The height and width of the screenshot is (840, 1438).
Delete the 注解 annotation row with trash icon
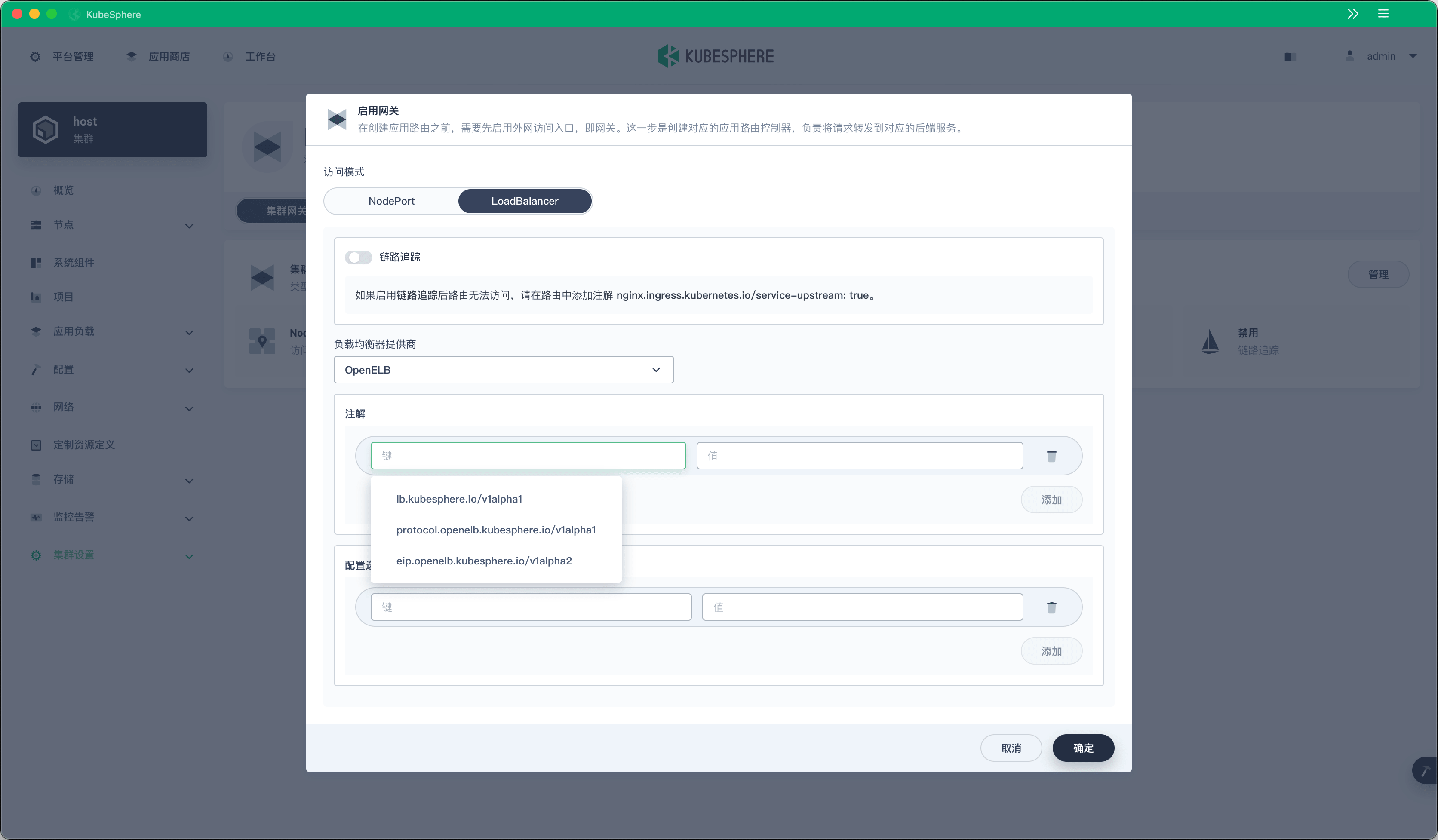tap(1052, 456)
